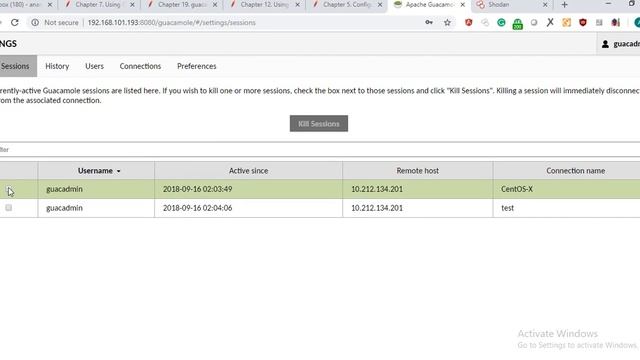Click the site info icon beside Not secure
Screen dimensions: 640x360
(35, 22)
